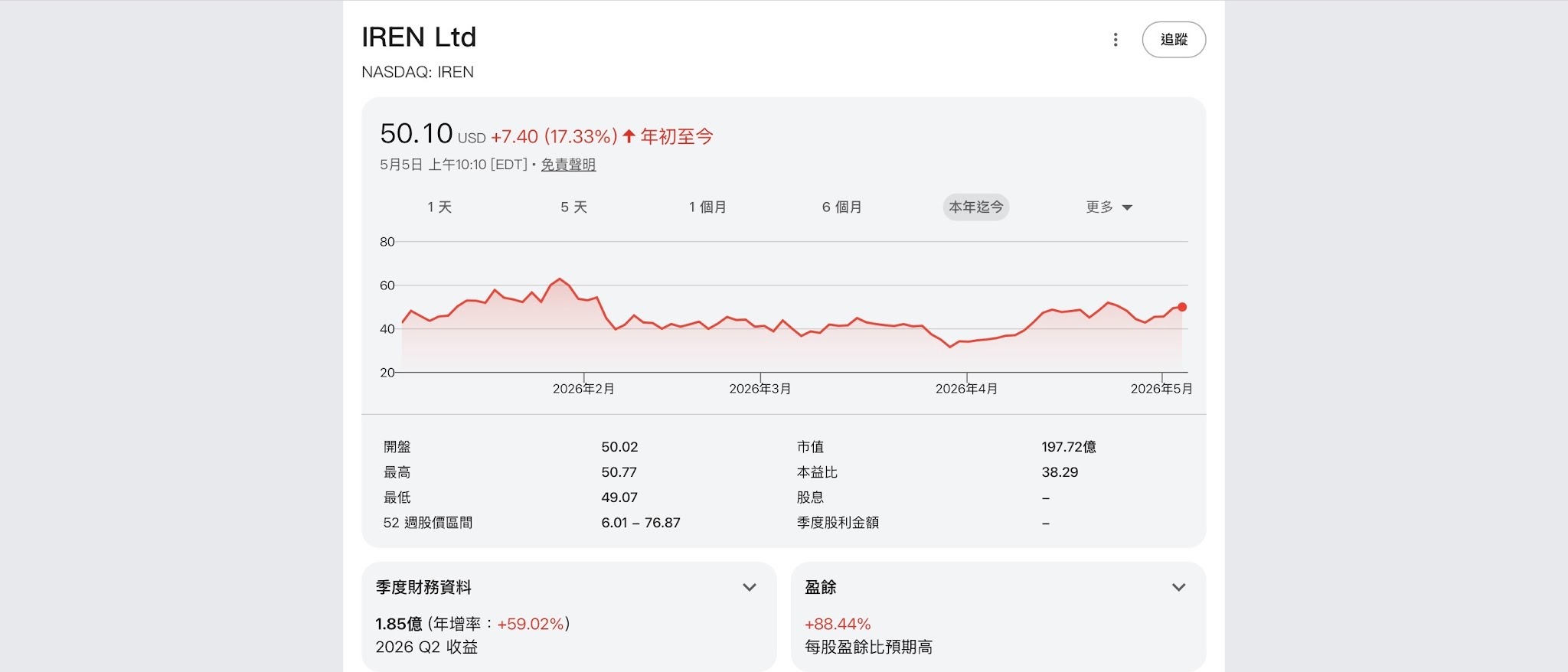Click the 2026年5月 axis label
The image size is (1568, 672).
pyautogui.click(x=1161, y=389)
